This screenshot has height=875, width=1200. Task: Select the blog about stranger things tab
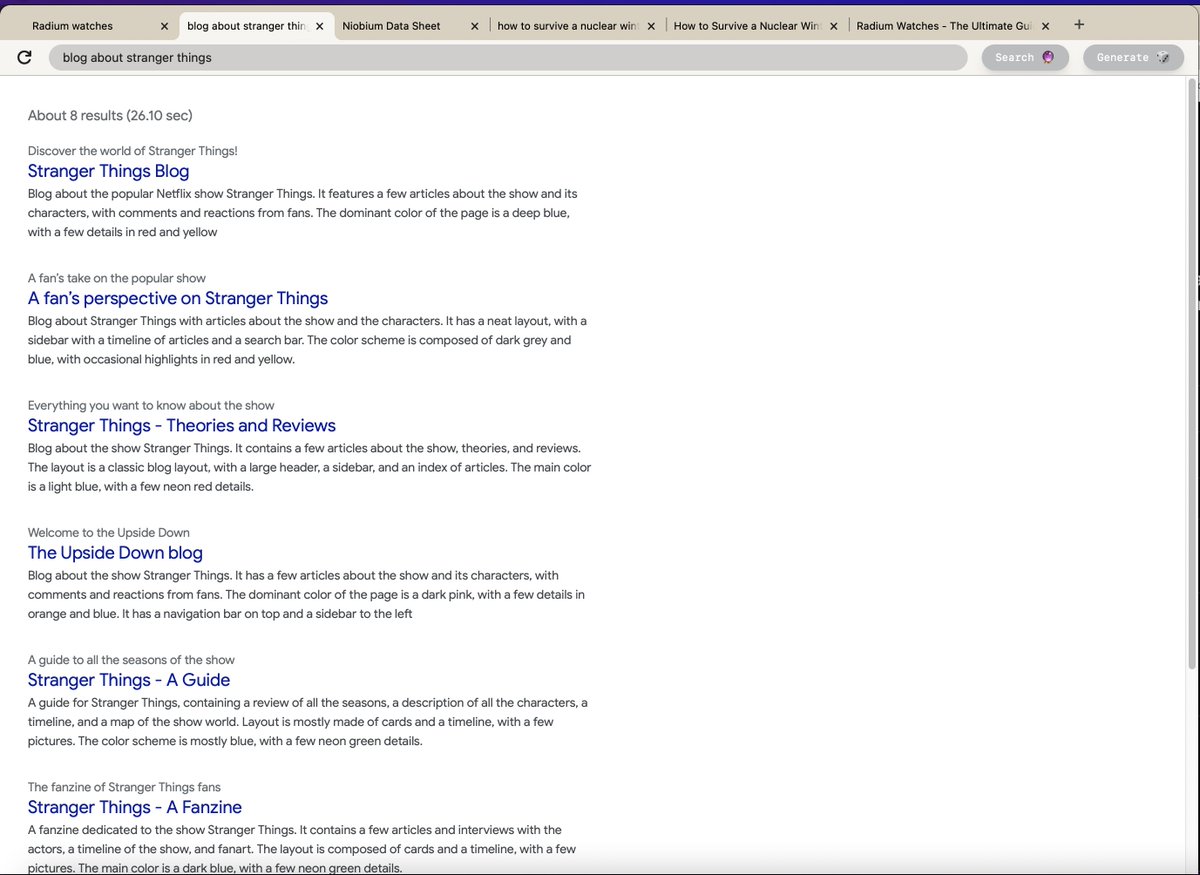click(x=247, y=26)
